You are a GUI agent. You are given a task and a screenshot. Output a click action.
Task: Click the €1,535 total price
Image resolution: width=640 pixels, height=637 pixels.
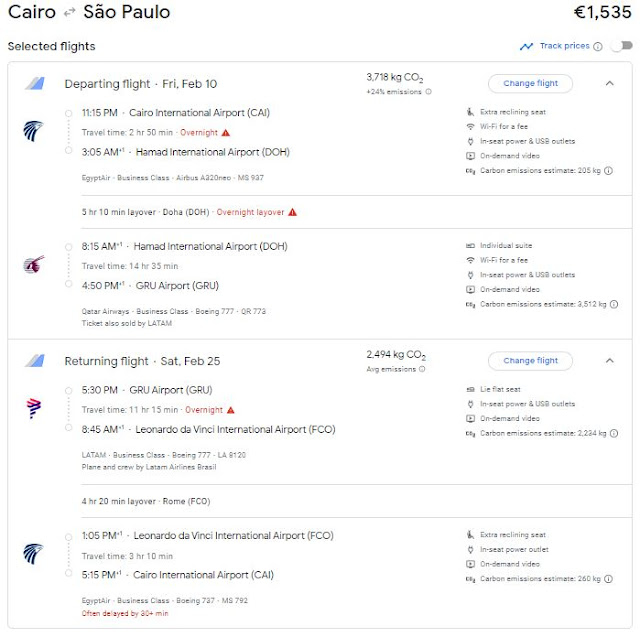598,14
